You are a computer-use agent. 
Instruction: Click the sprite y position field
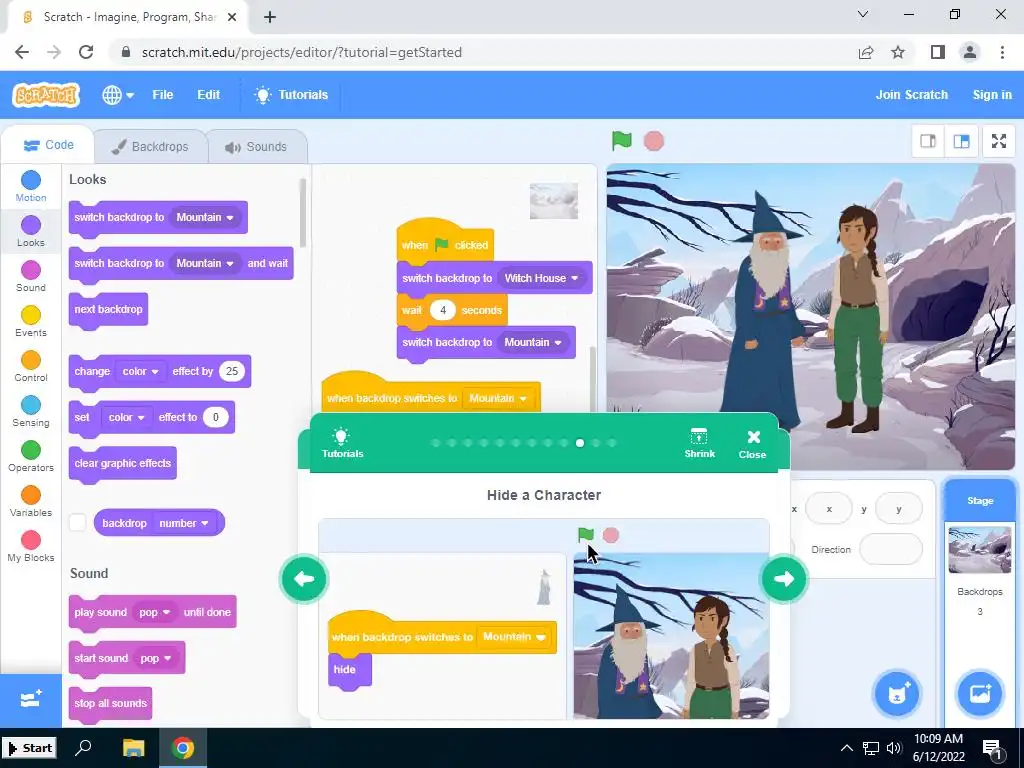(x=899, y=509)
